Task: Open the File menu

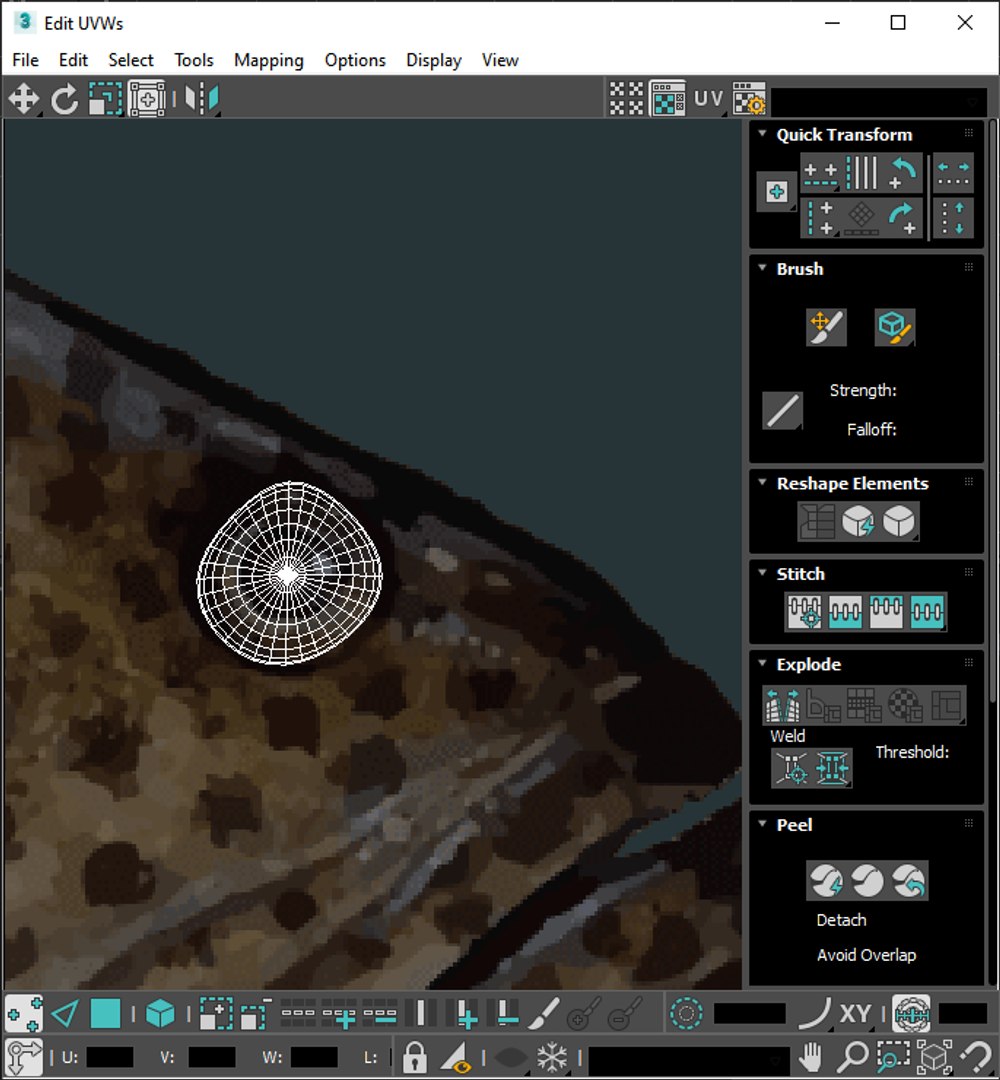Action: tap(25, 60)
